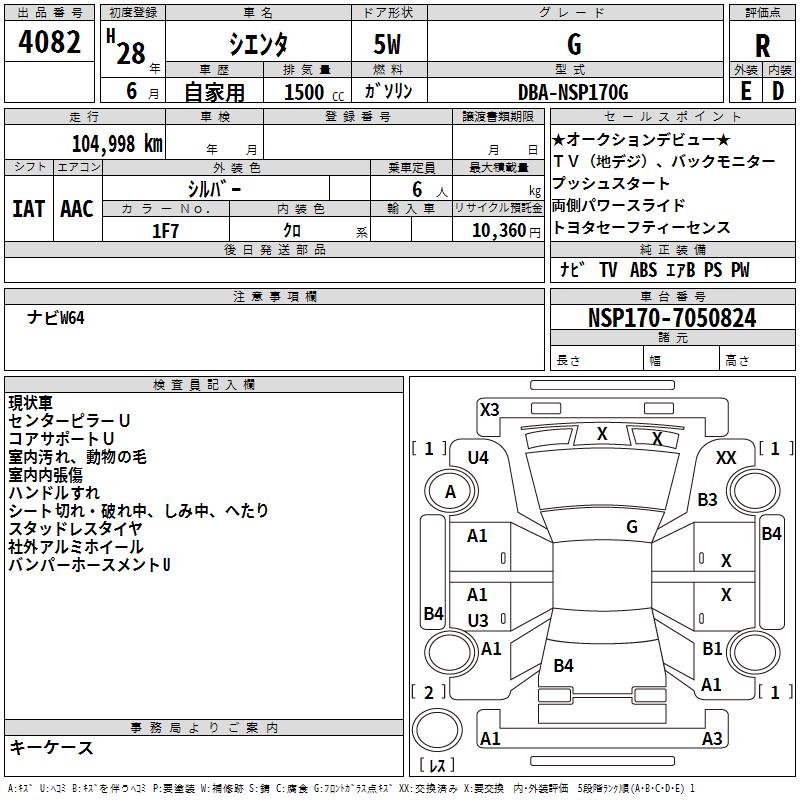
Task: Select the overall grade R value
Action: click(762, 46)
